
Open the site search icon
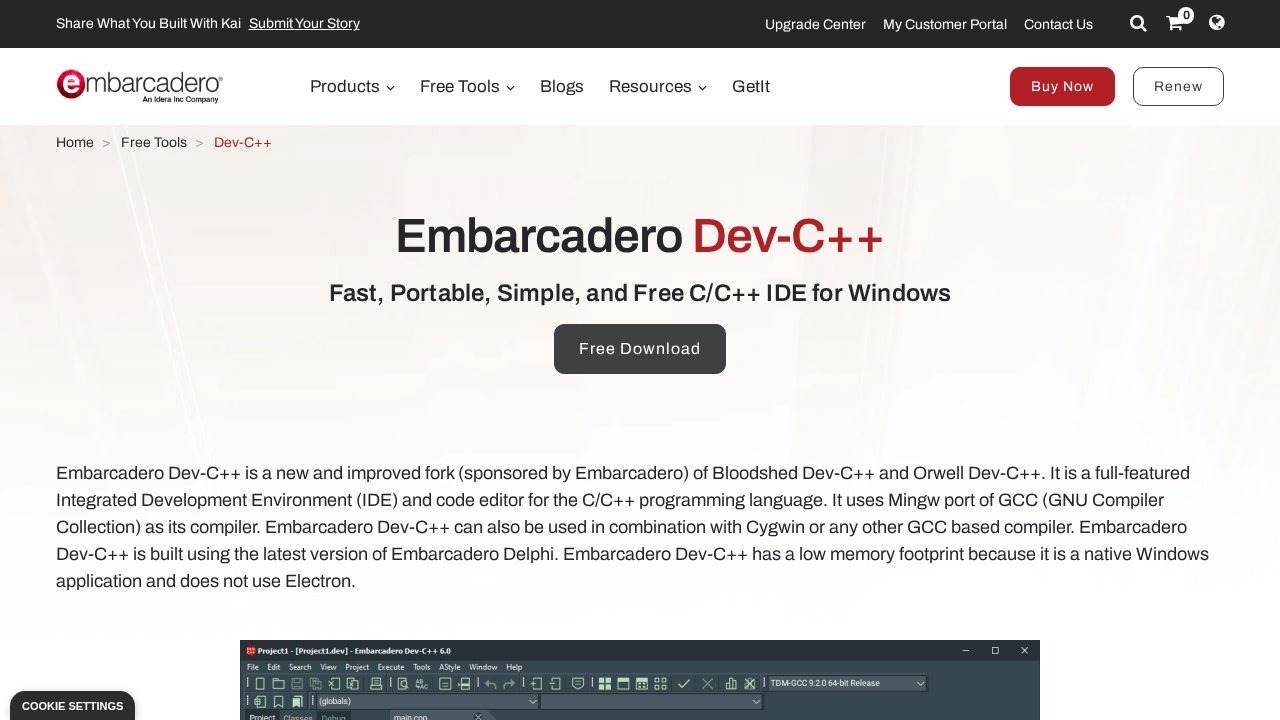(x=1138, y=23)
